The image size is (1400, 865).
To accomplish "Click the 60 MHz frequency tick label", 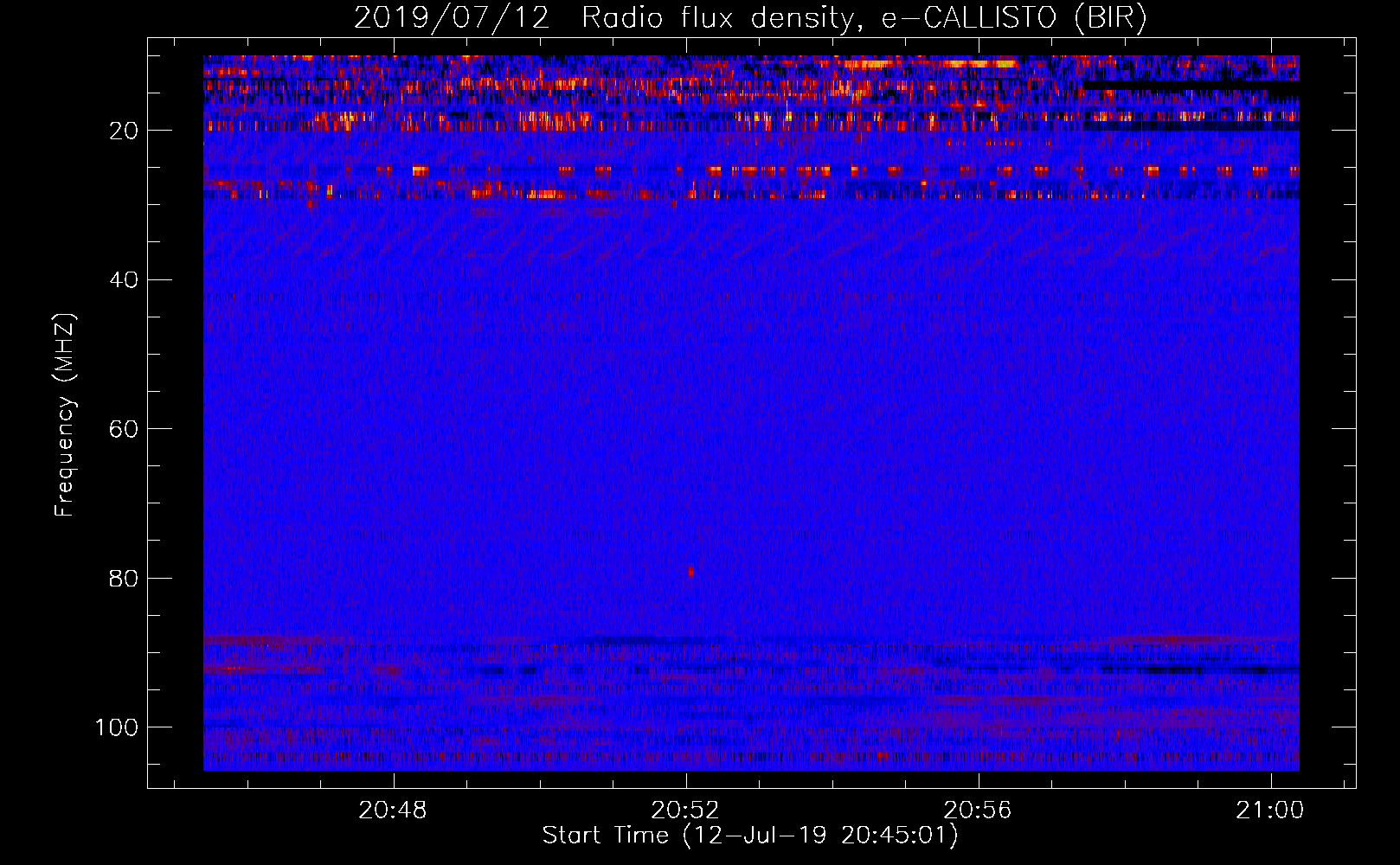I will (125, 429).
